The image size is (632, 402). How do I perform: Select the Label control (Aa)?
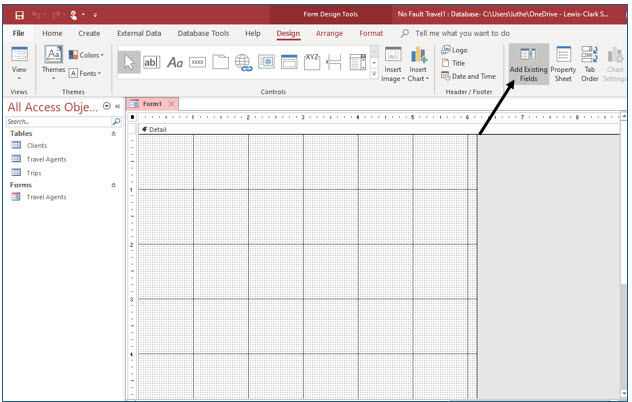pos(175,62)
